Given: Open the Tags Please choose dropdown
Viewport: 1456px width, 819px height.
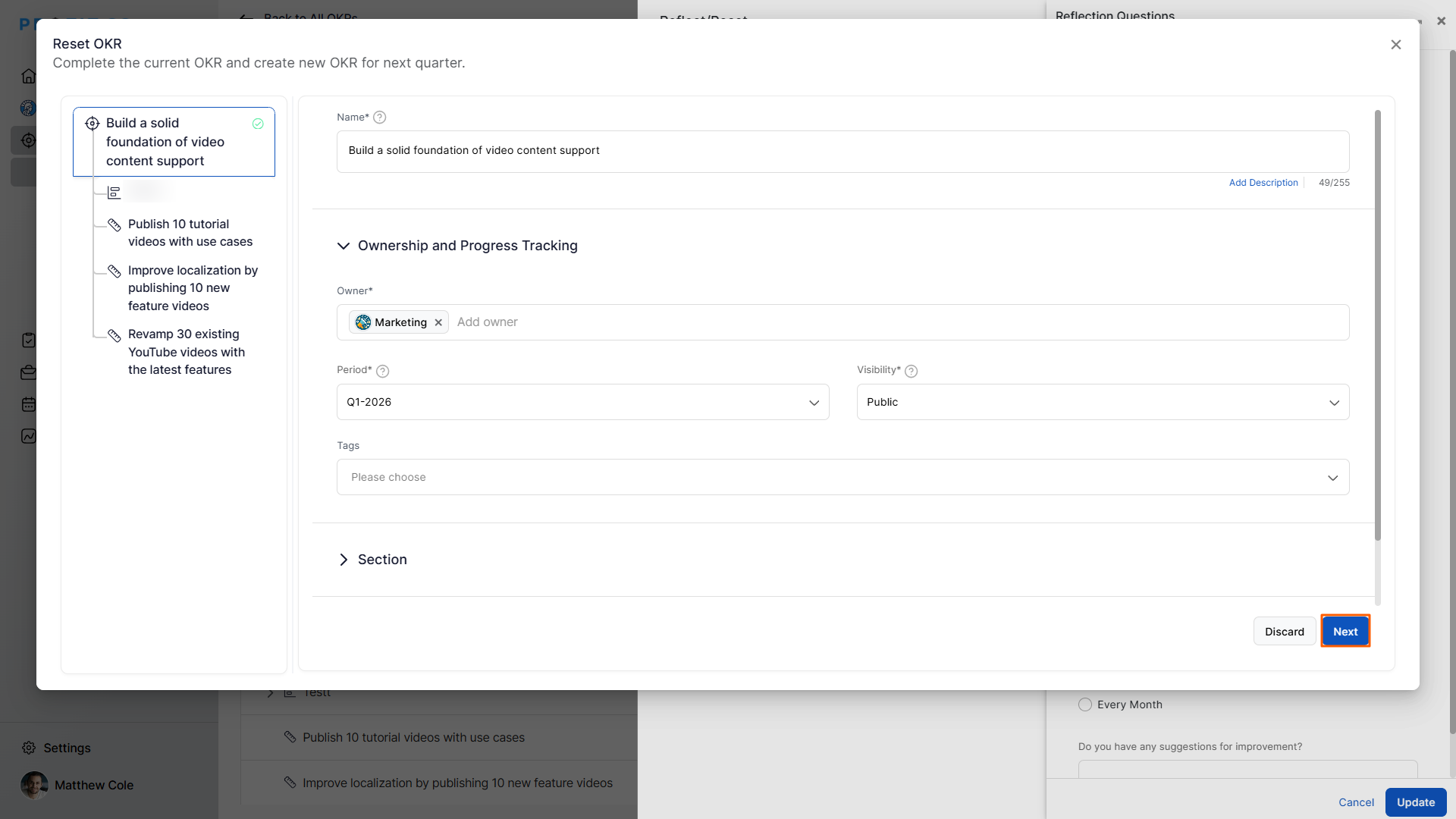Looking at the screenshot, I should click(x=843, y=477).
